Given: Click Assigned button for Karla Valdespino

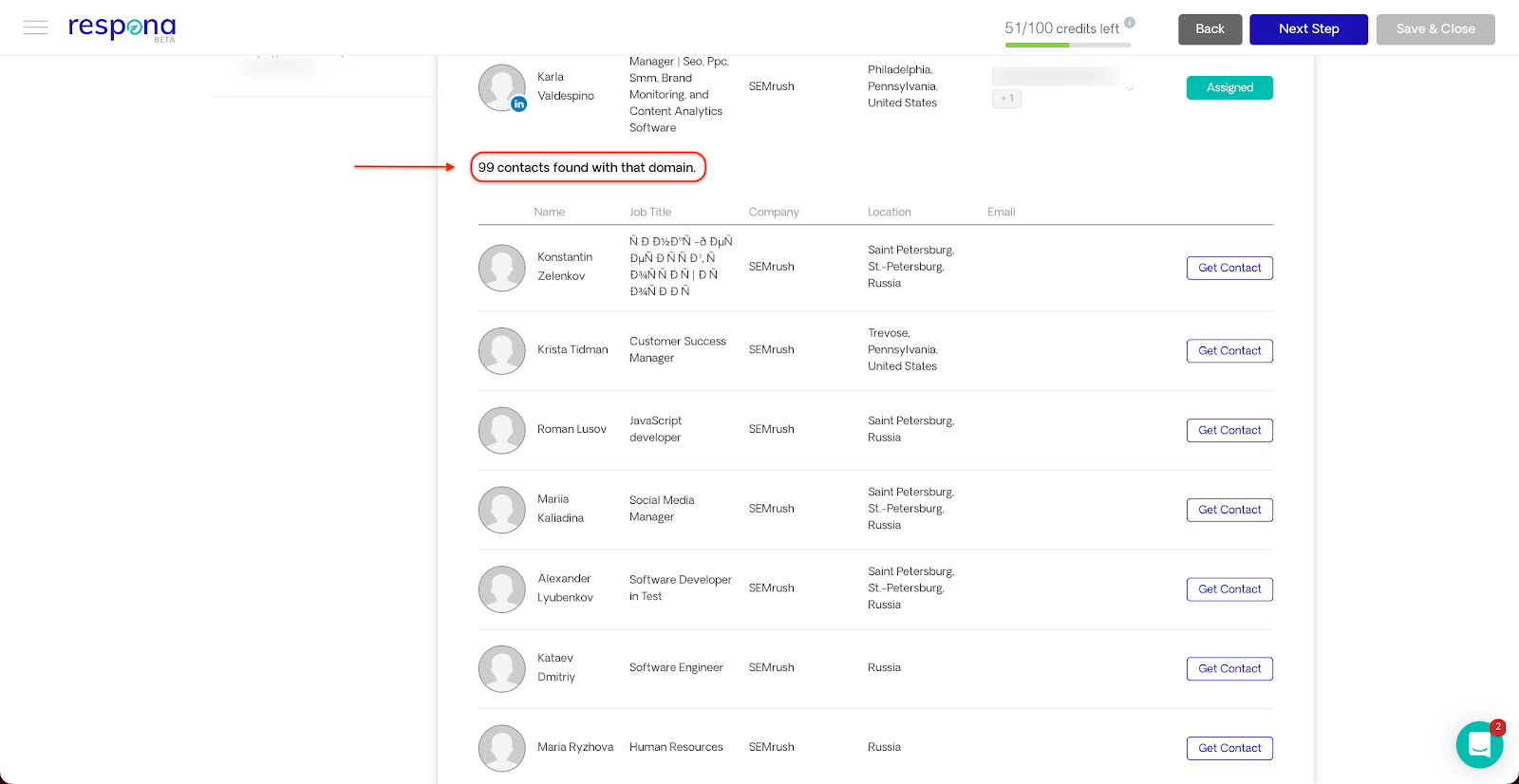Looking at the screenshot, I should [1229, 87].
